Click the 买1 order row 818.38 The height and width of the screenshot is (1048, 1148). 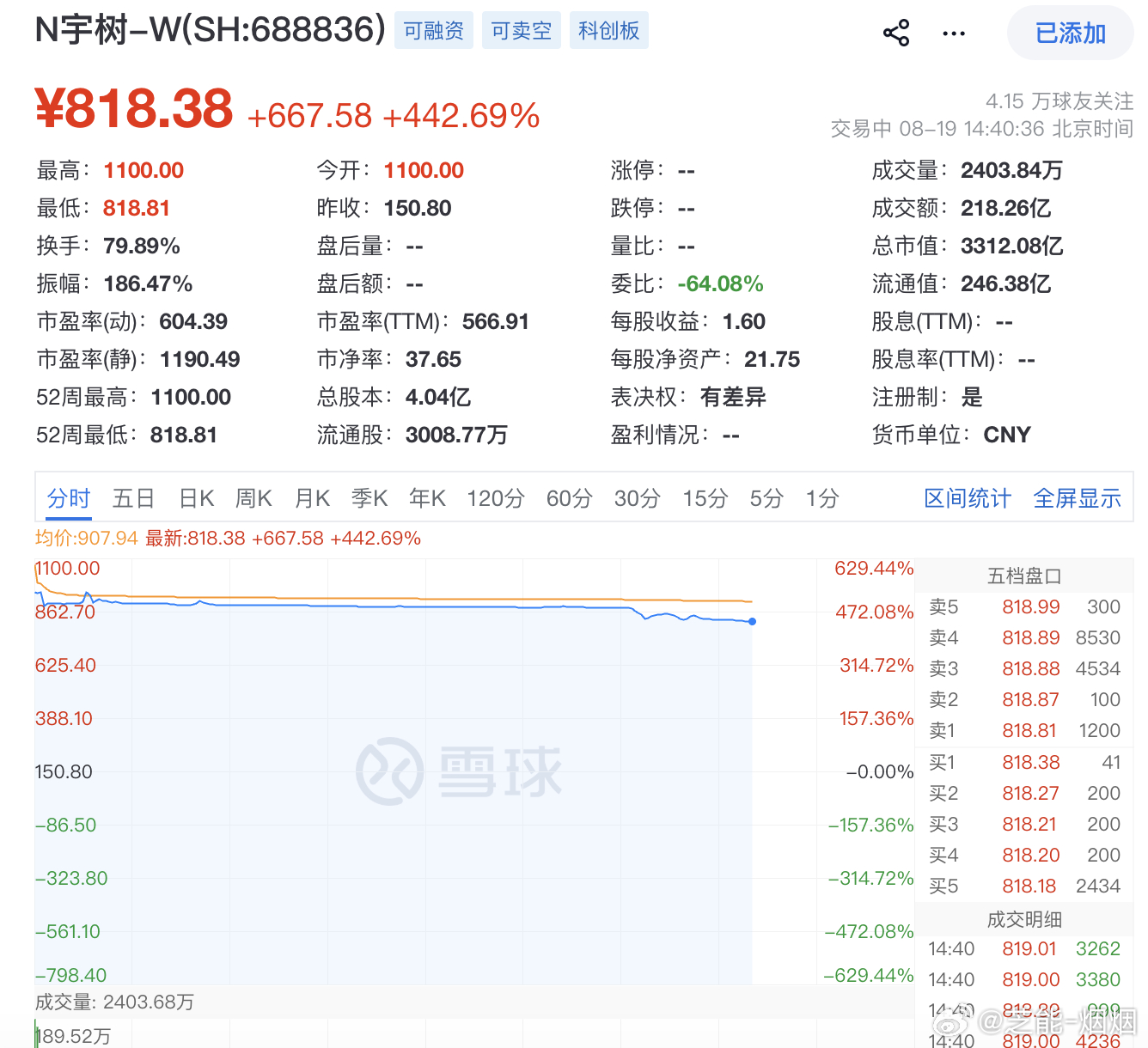[x=1024, y=762]
